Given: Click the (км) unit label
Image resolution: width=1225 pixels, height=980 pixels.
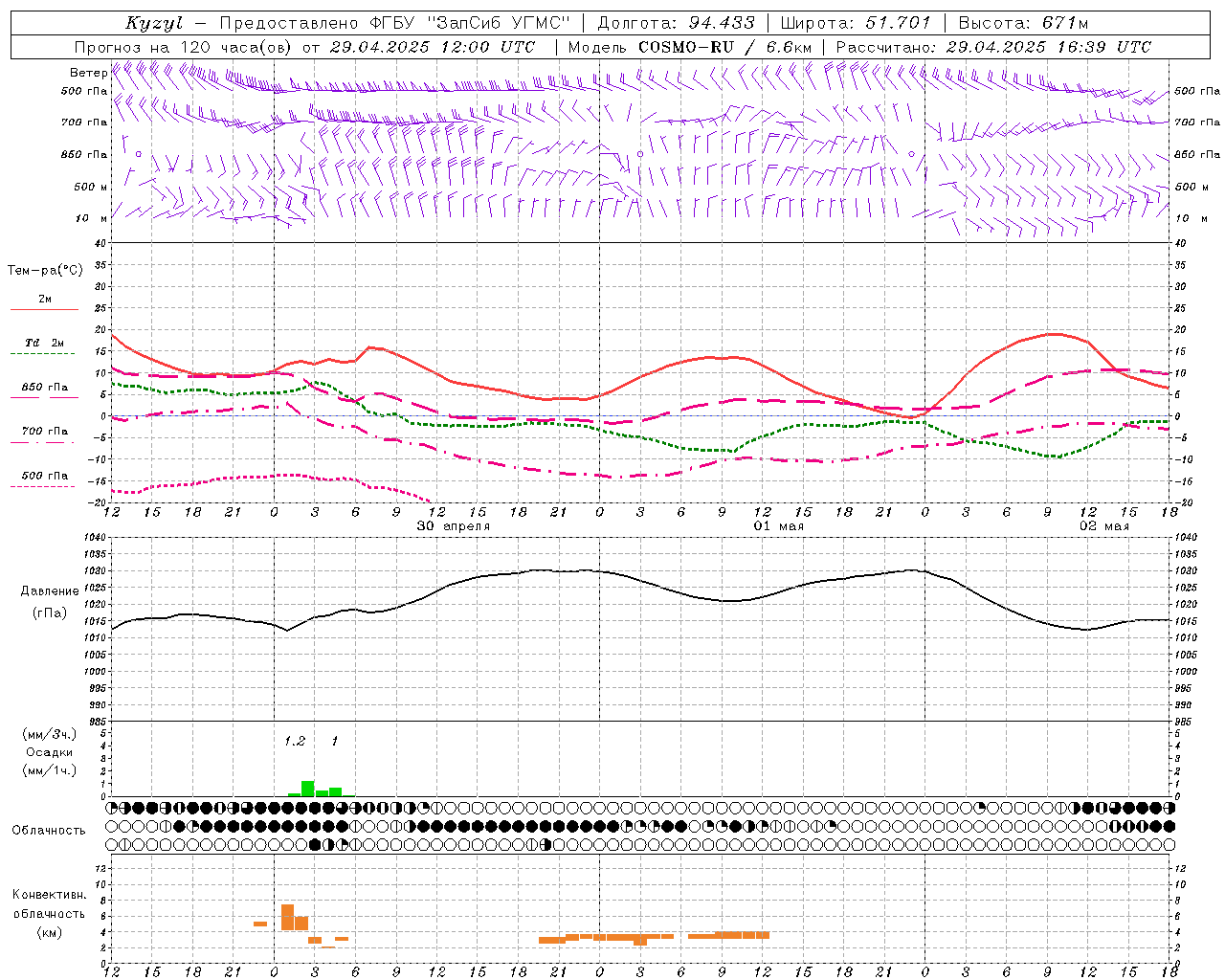Looking at the screenshot, I should point(49,932).
